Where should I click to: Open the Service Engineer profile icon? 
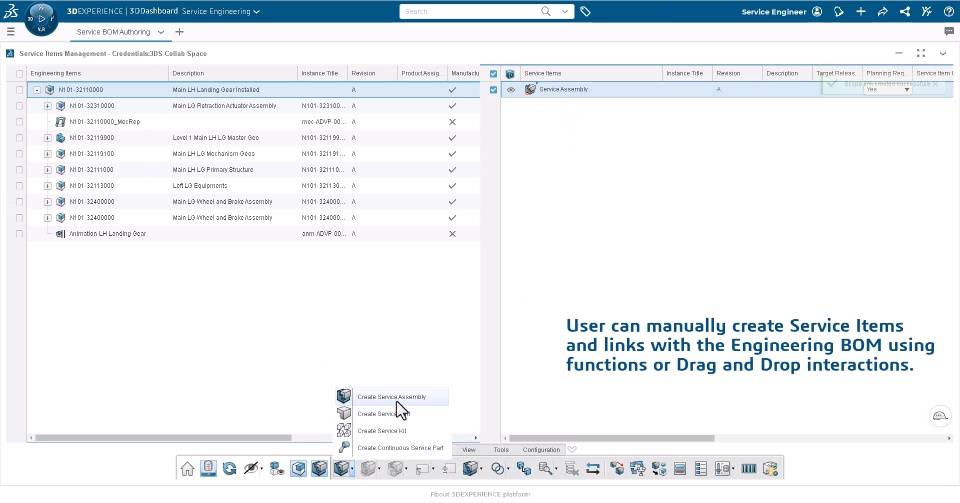pyautogui.click(x=817, y=11)
